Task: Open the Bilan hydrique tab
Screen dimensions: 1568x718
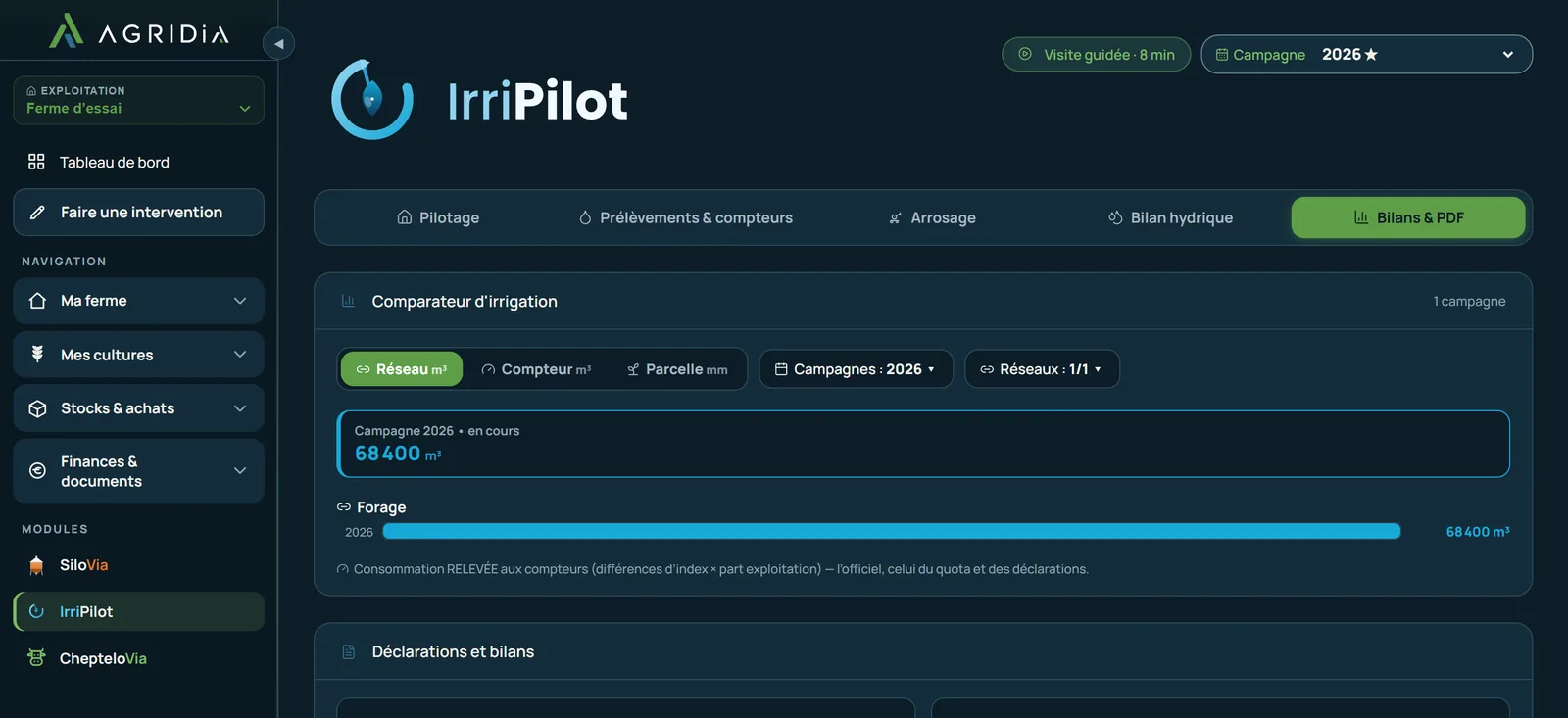Action: click(x=1170, y=217)
